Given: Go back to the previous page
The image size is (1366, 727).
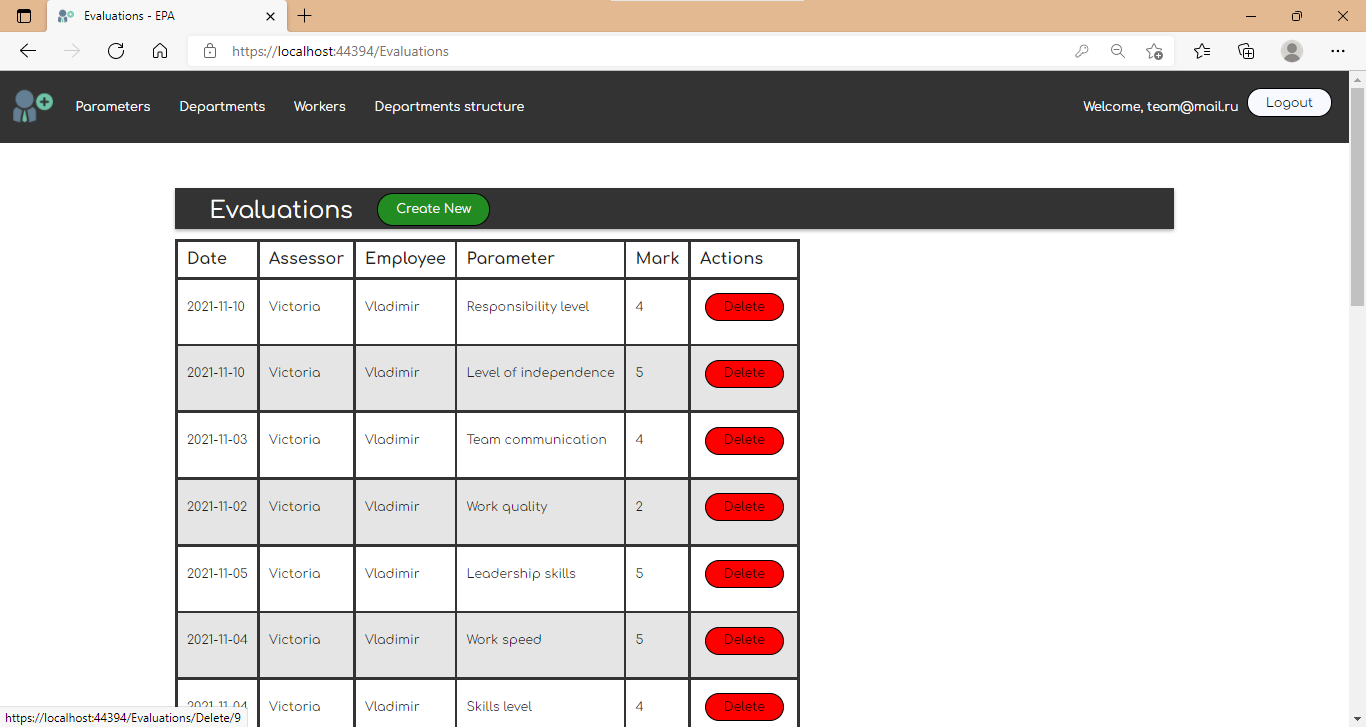Looking at the screenshot, I should click(x=28, y=51).
